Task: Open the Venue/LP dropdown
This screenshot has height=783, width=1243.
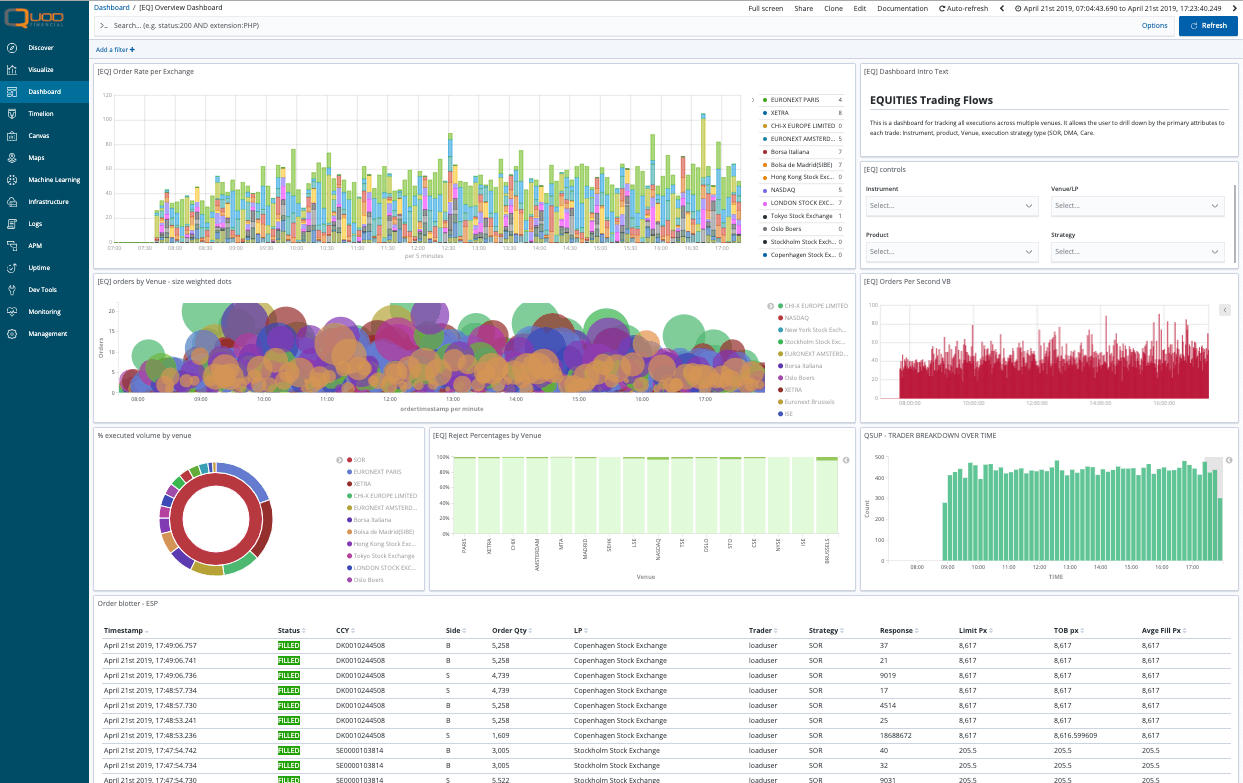Action: coord(1137,205)
